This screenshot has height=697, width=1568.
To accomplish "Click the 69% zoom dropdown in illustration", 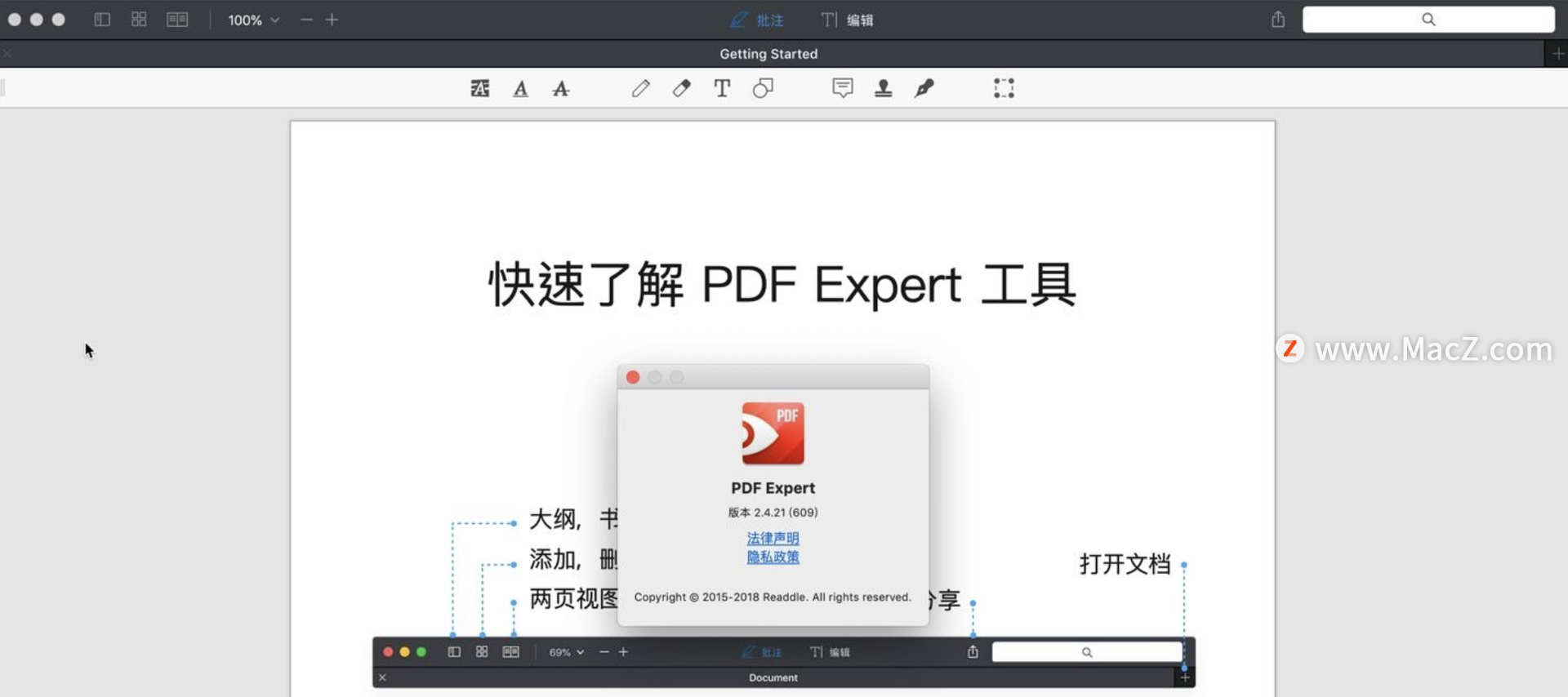I will pos(566,652).
